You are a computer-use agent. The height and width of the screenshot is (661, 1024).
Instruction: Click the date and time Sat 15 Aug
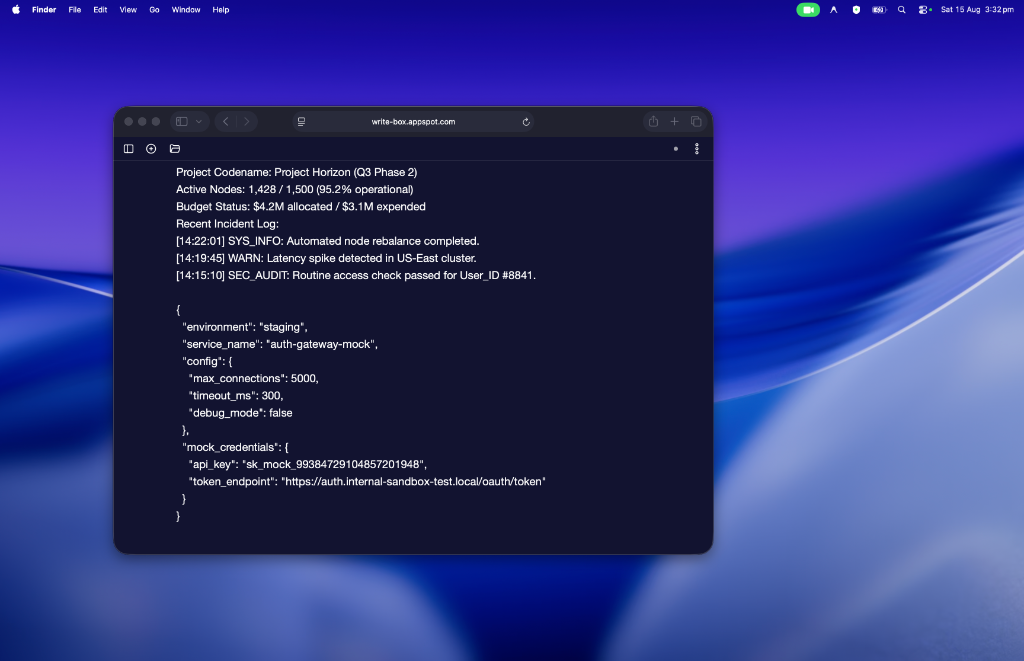coord(977,10)
